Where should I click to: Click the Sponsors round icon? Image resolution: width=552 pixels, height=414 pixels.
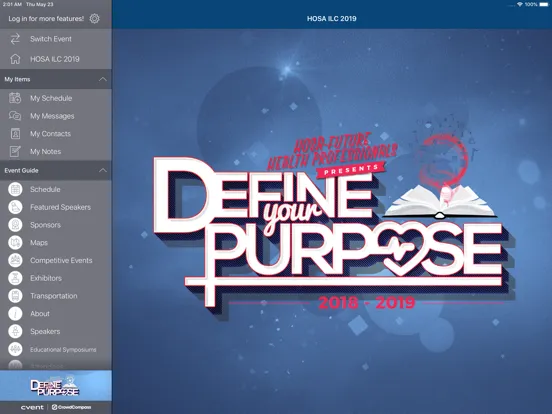point(15,225)
